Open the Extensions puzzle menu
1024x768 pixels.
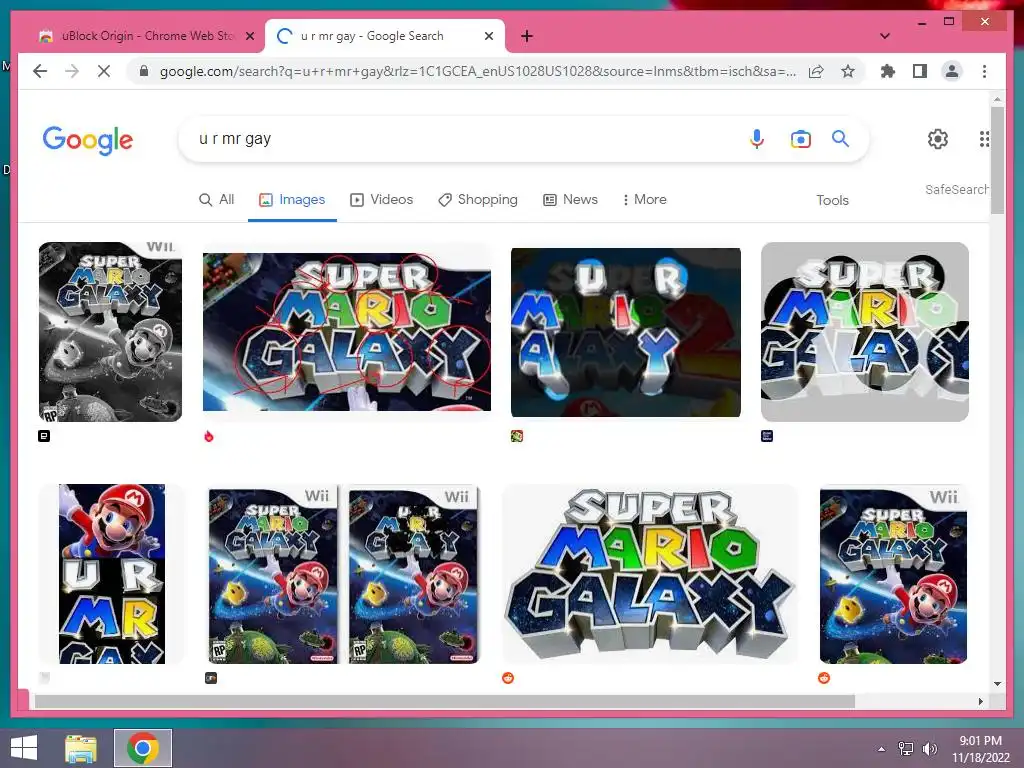tap(888, 71)
